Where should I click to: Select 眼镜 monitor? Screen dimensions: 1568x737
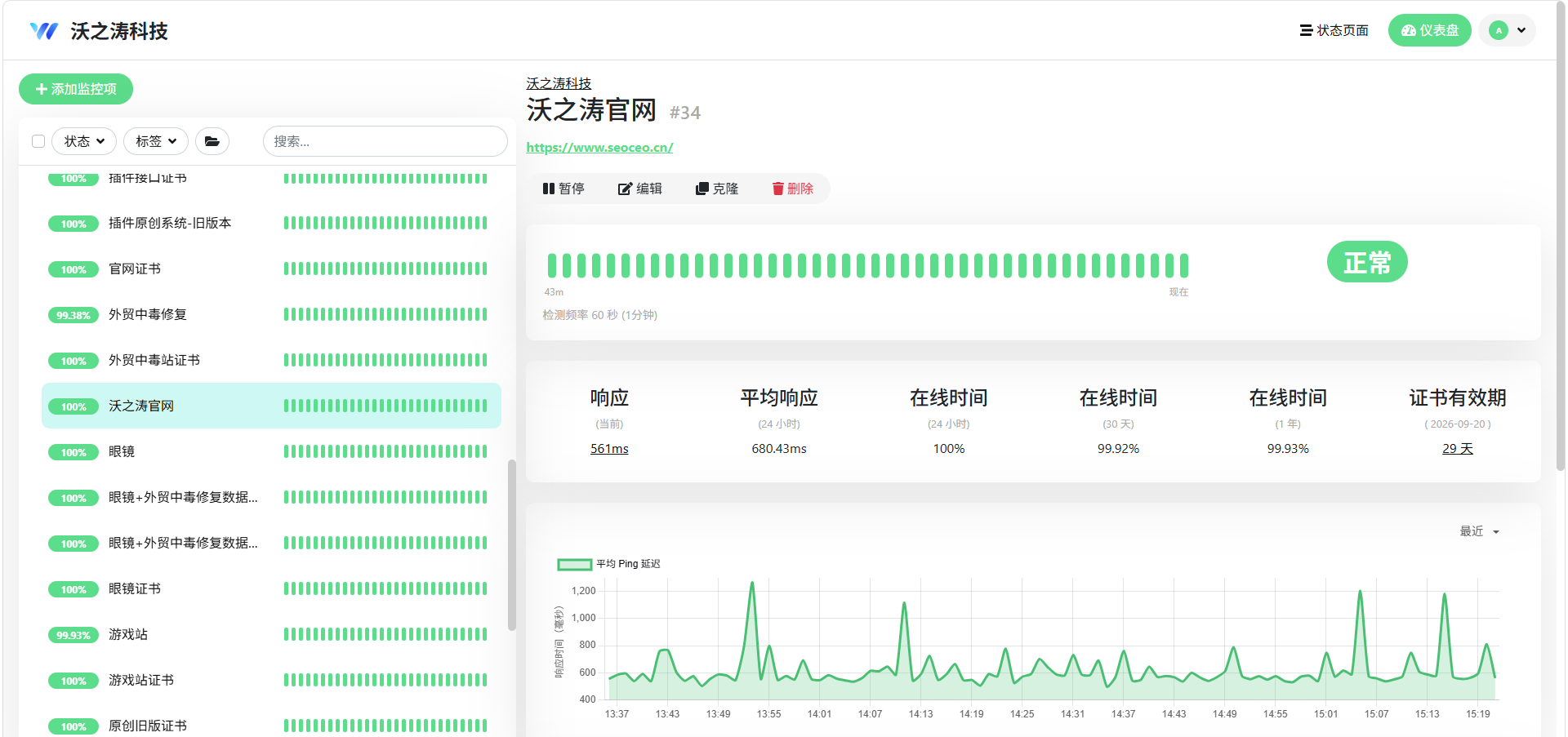pyautogui.click(x=271, y=451)
